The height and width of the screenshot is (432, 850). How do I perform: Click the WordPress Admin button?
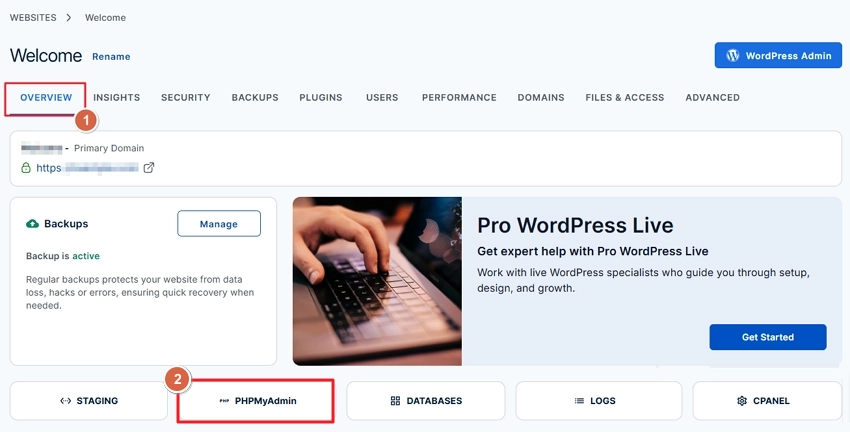coord(778,55)
